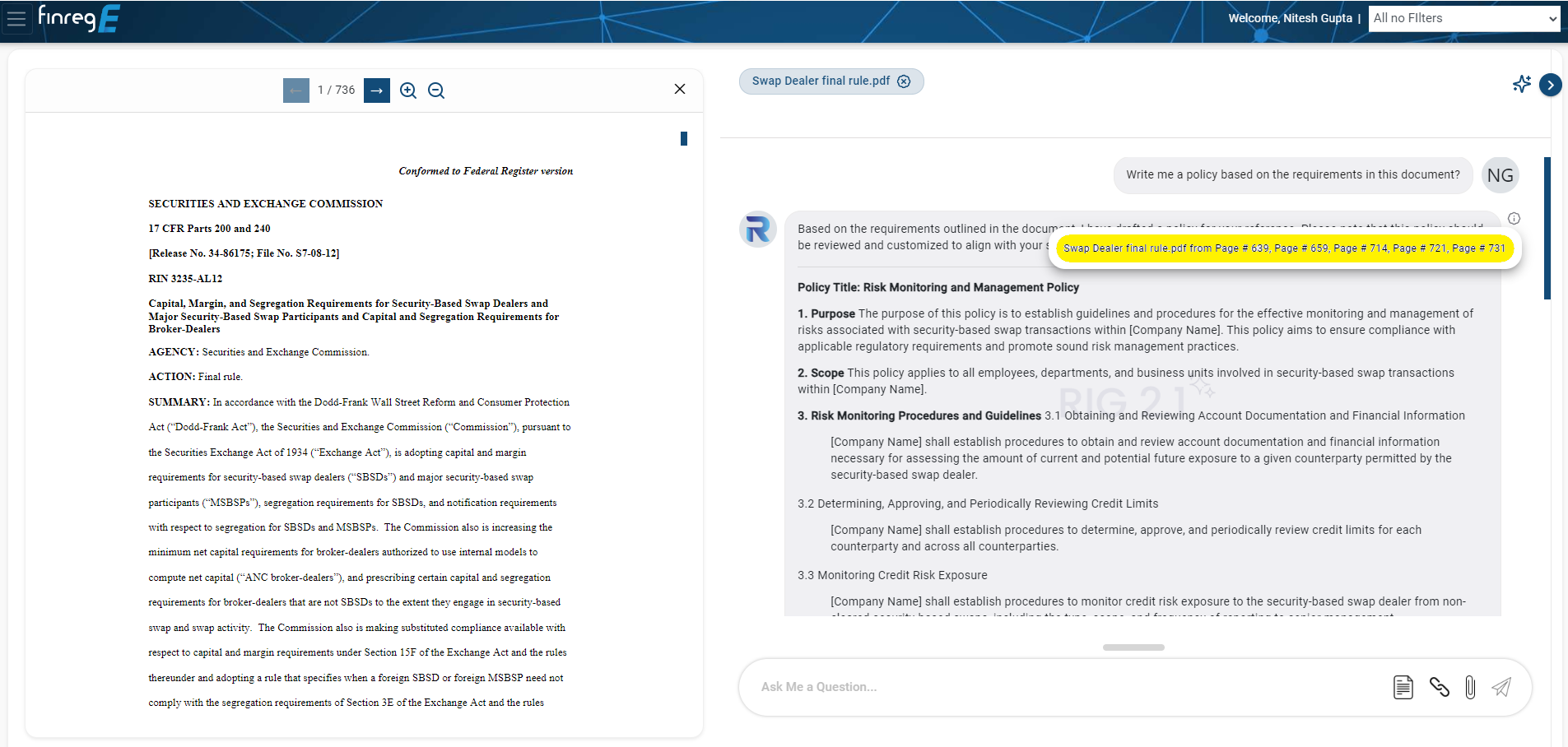Click the document notes icon
The image size is (1568, 747).
[1403, 687]
